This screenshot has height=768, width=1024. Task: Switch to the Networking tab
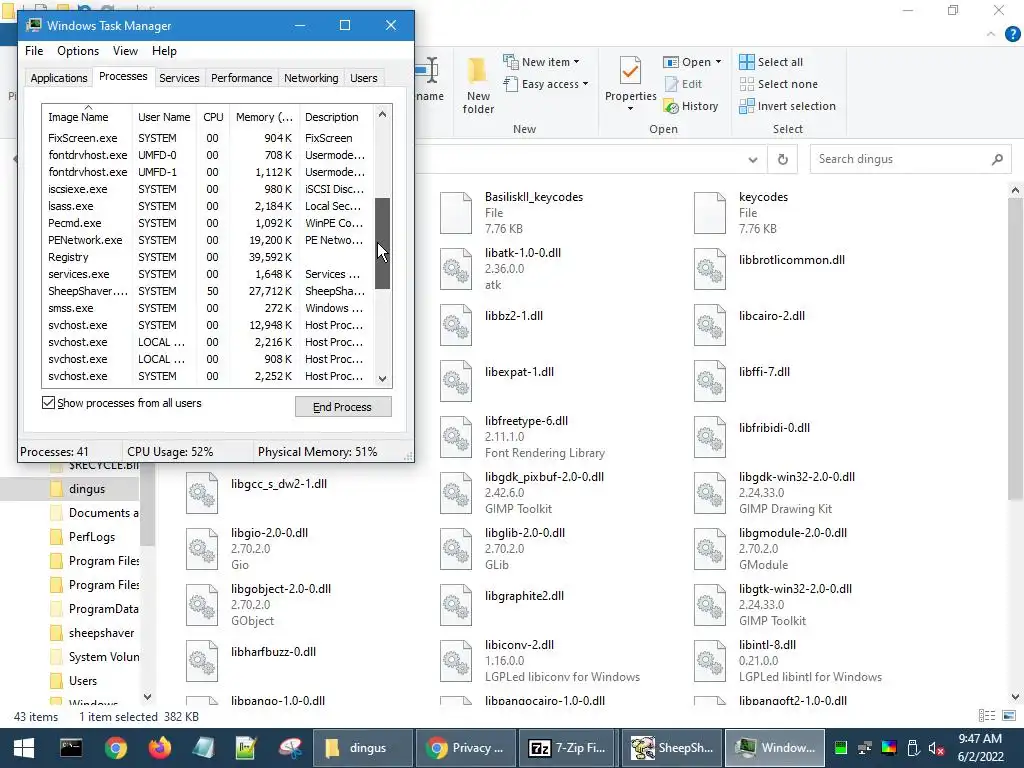(x=311, y=78)
